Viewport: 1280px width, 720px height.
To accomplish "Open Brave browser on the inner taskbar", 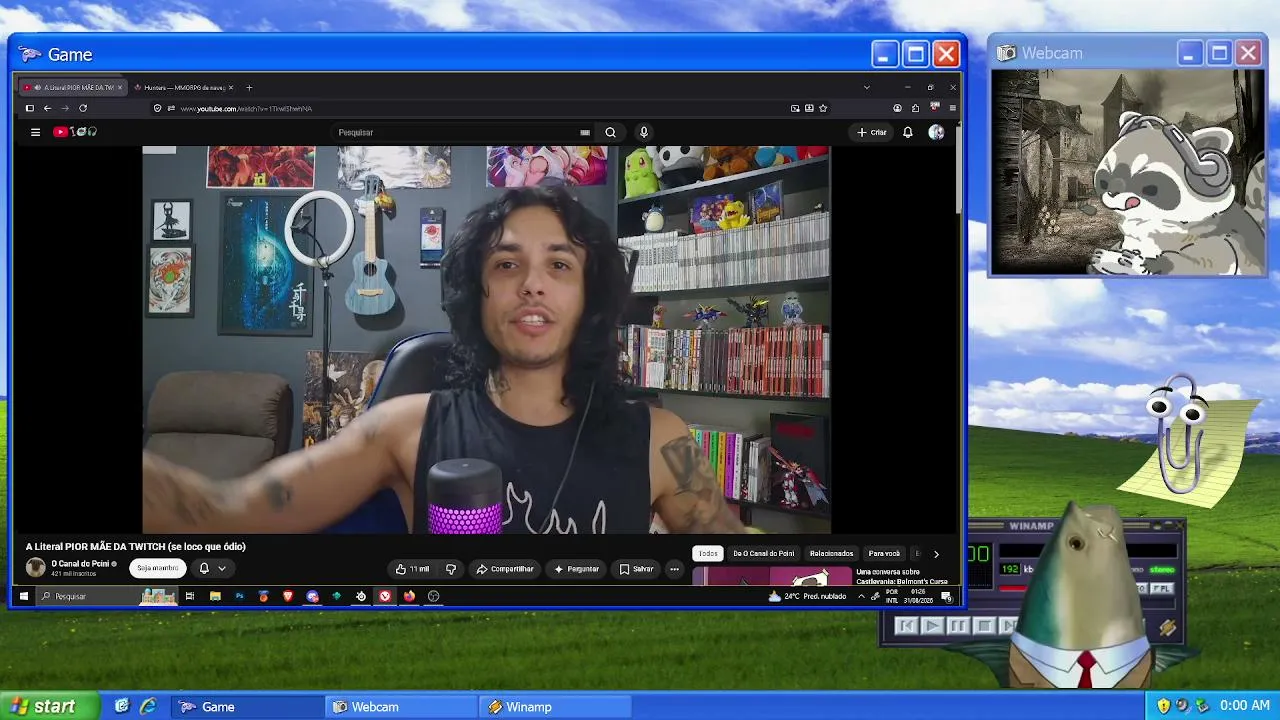I will pos(288,596).
